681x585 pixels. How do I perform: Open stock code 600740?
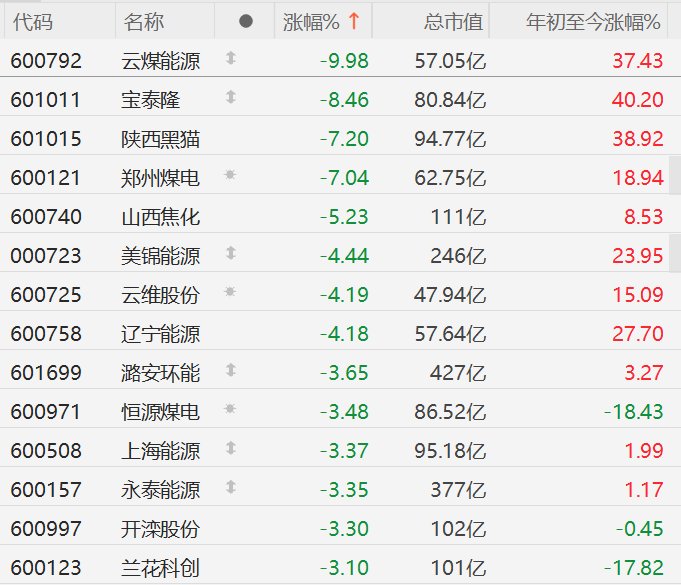pyautogui.click(x=46, y=216)
